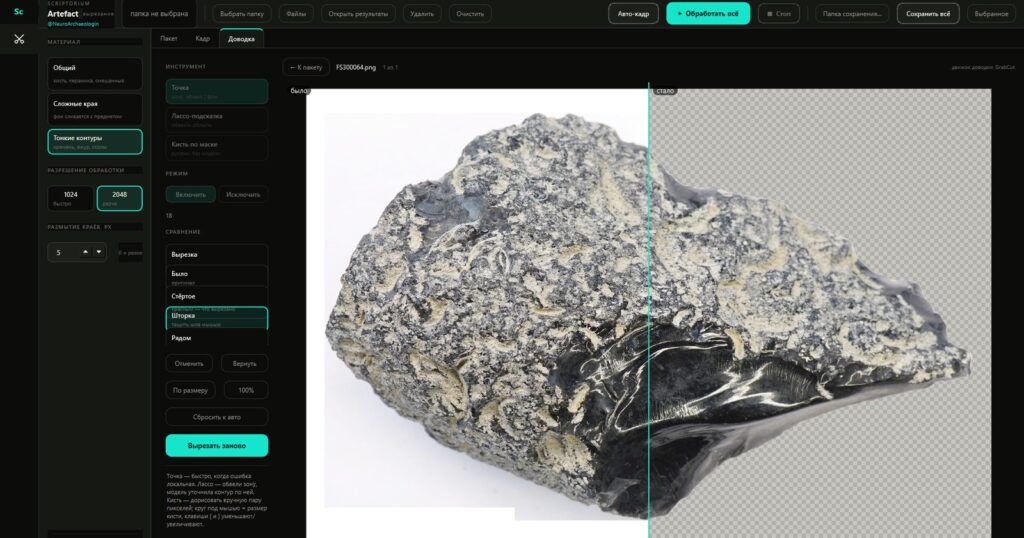Select the Тонкие контуры material option
The height and width of the screenshot is (538, 1024).
[x=95, y=142]
